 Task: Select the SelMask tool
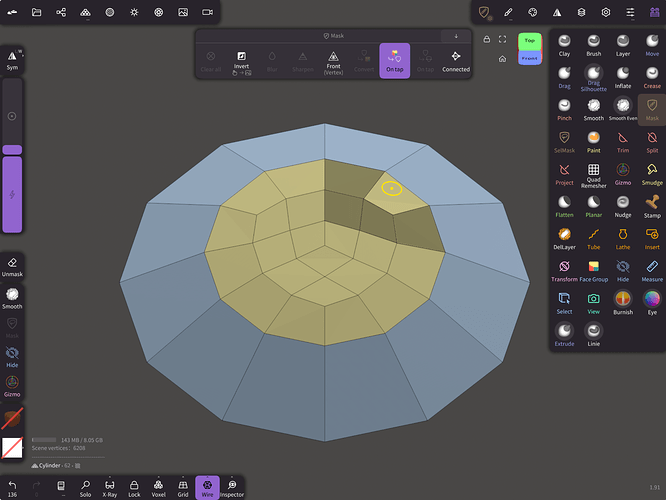(x=564, y=142)
